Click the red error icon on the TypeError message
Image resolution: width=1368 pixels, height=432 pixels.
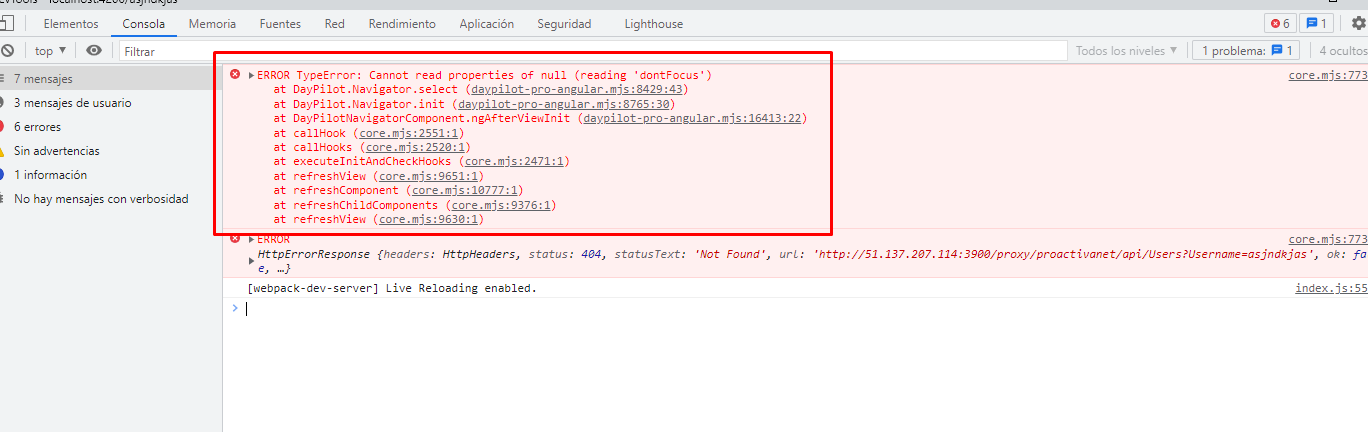coord(236,74)
